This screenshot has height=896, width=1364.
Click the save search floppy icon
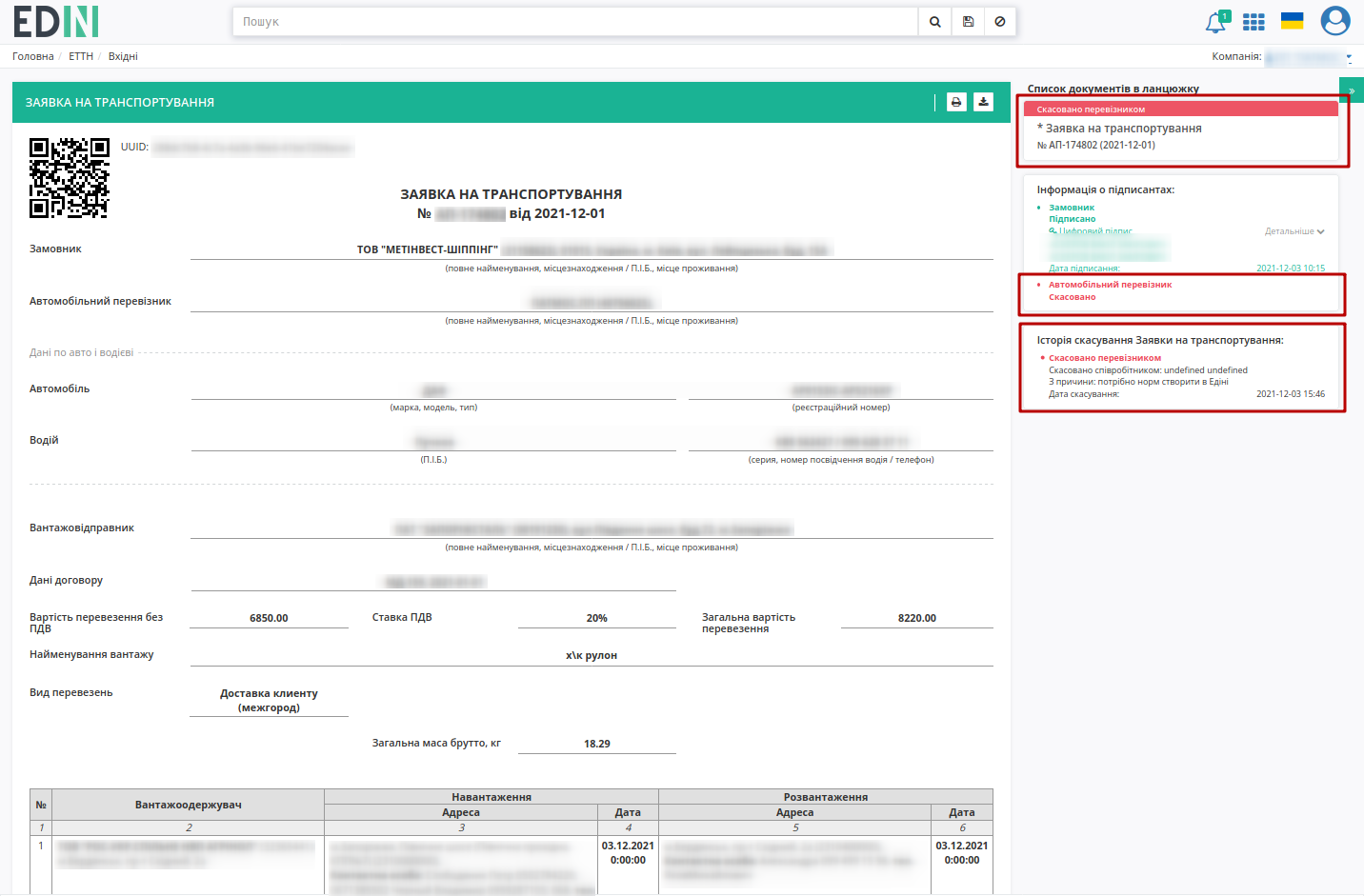pyautogui.click(x=968, y=22)
